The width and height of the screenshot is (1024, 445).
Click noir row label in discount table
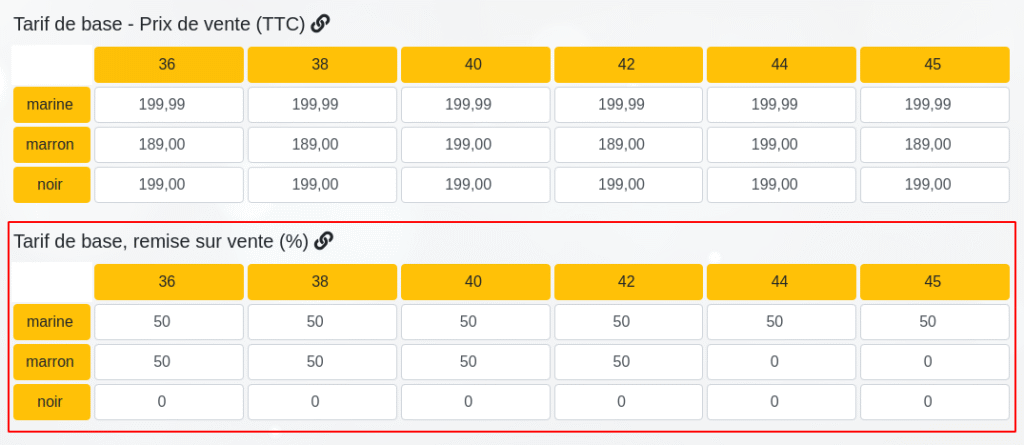(x=51, y=401)
